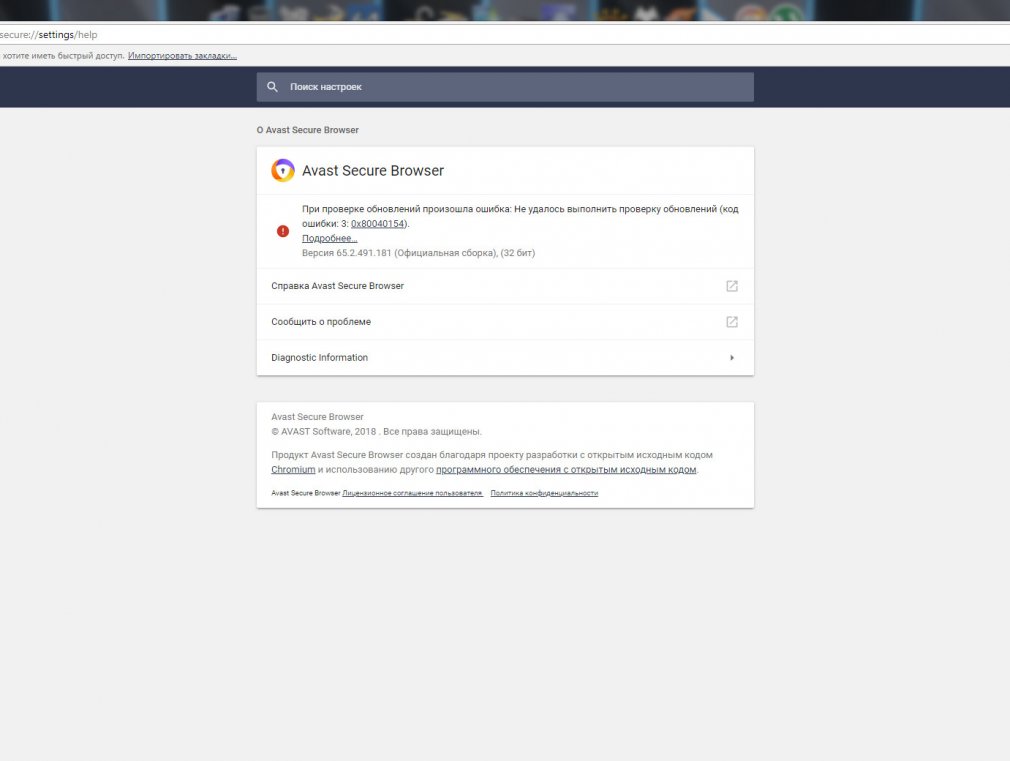
Task: Click the AVAST Software 2018 copyright text
Action: coord(376,432)
